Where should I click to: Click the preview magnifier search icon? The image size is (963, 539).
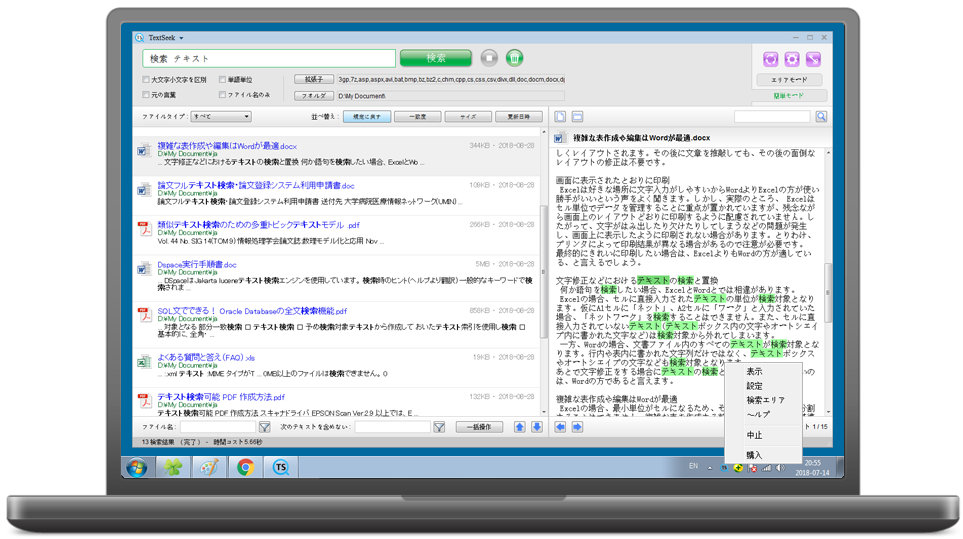(x=821, y=117)
